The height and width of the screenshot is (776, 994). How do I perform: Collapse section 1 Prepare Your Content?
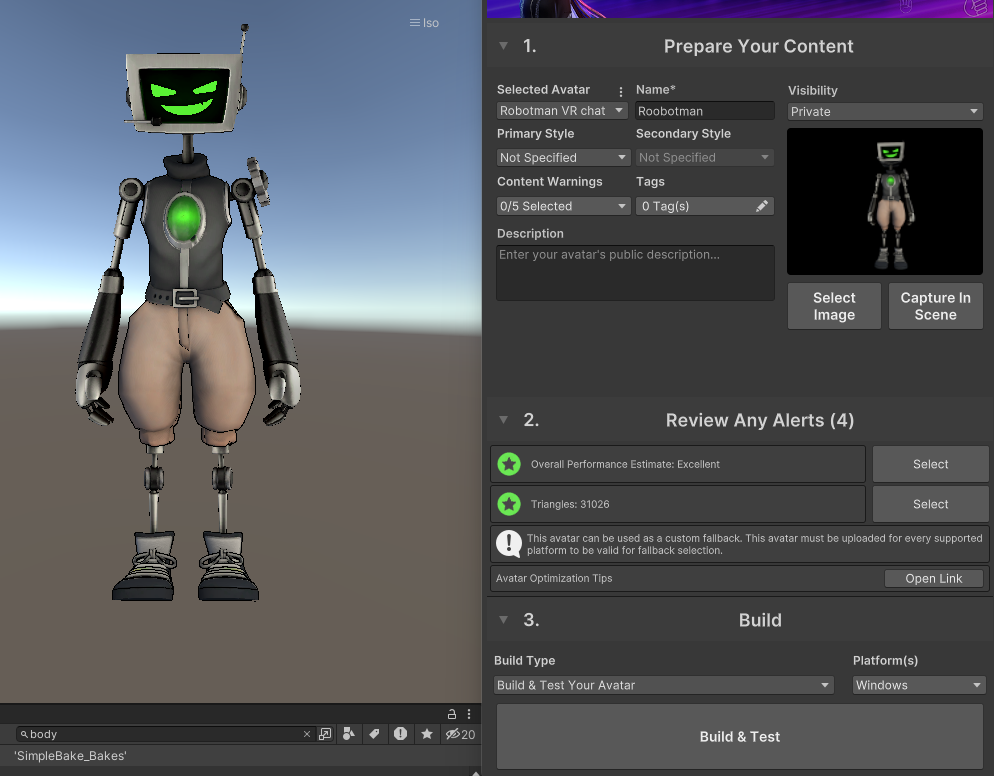(503, 46)
